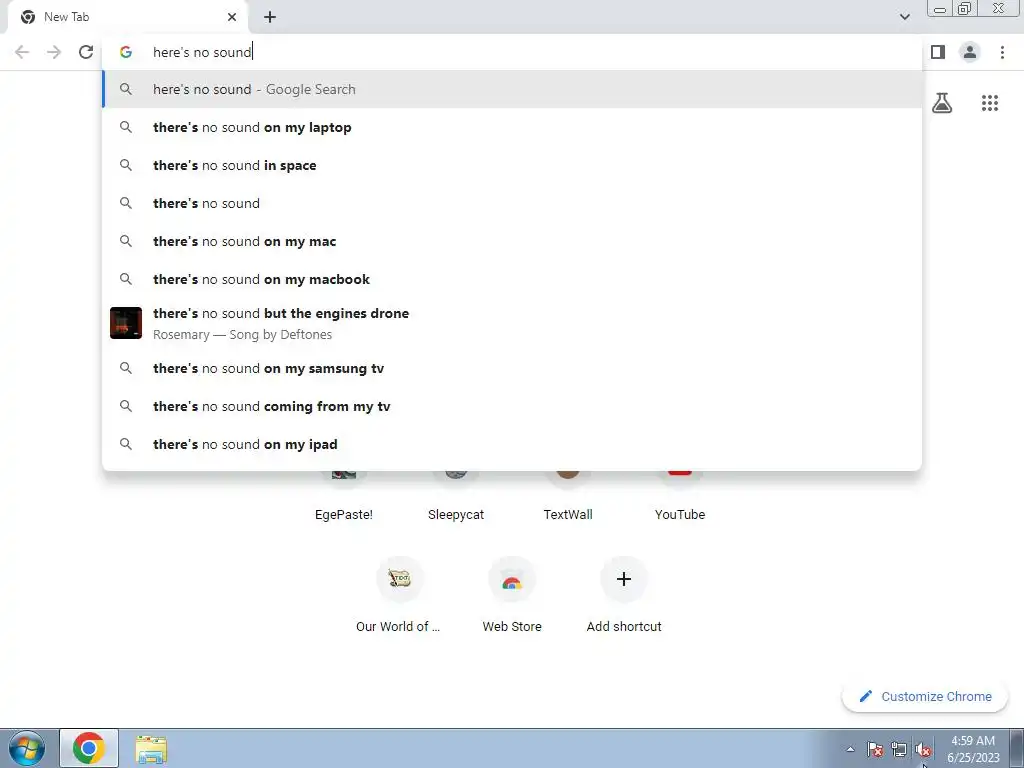Viewport: 1024px width, 768px height.
Task: Expand the tab search chevron
Action: click(904, 17)
